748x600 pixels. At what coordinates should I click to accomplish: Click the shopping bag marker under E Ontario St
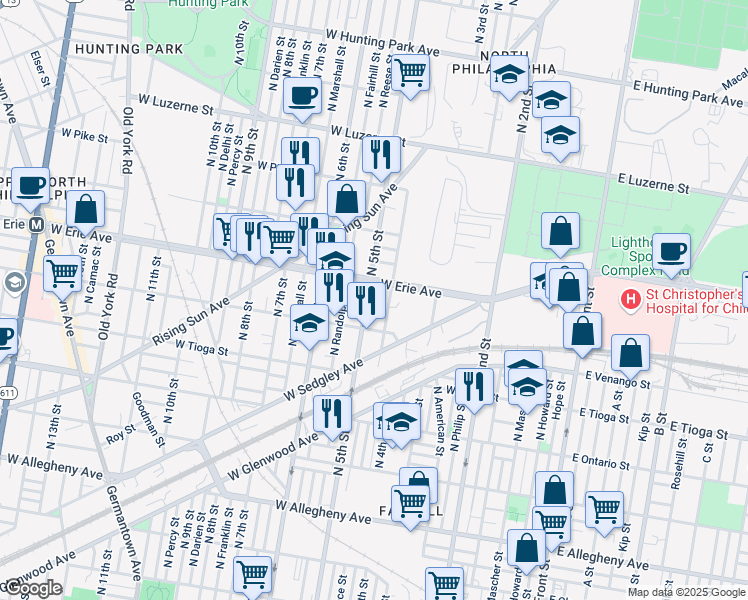point(554,491)
